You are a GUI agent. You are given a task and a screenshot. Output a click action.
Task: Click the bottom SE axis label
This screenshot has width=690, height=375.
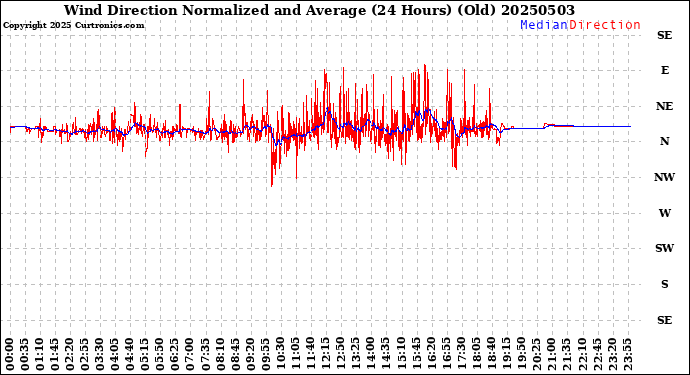(664, 320)
